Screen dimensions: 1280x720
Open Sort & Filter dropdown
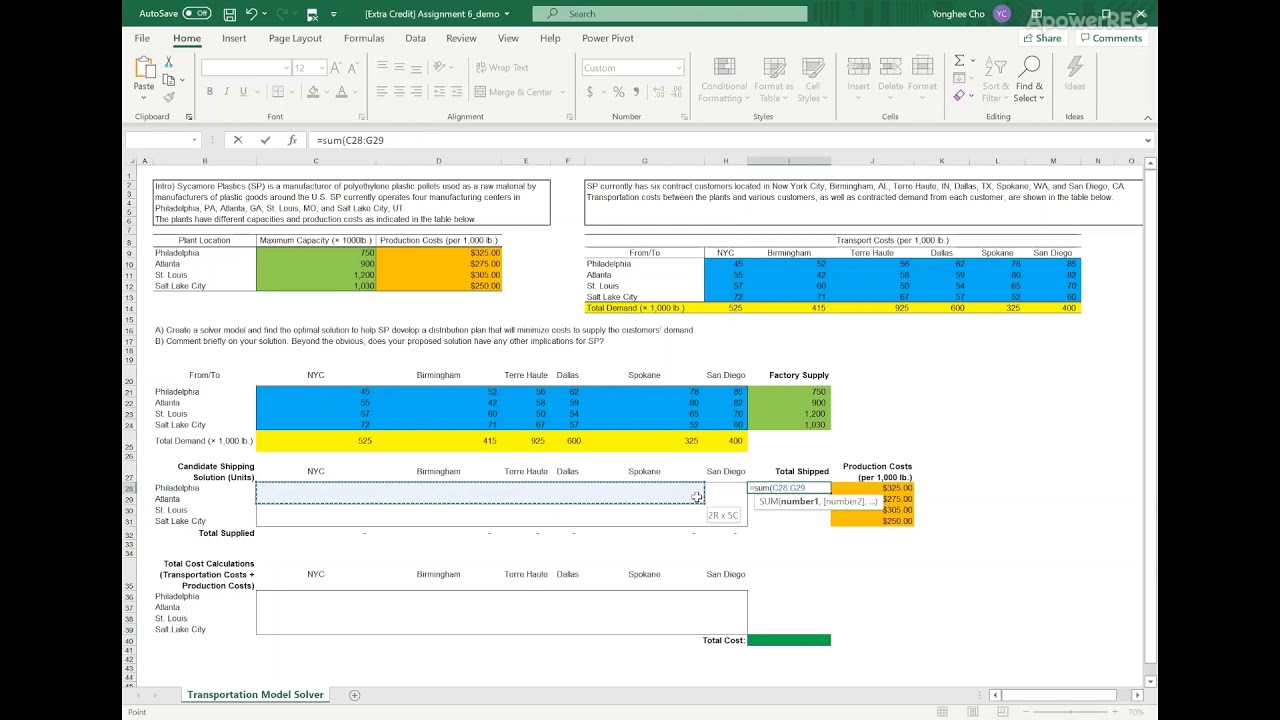point(996,80)
